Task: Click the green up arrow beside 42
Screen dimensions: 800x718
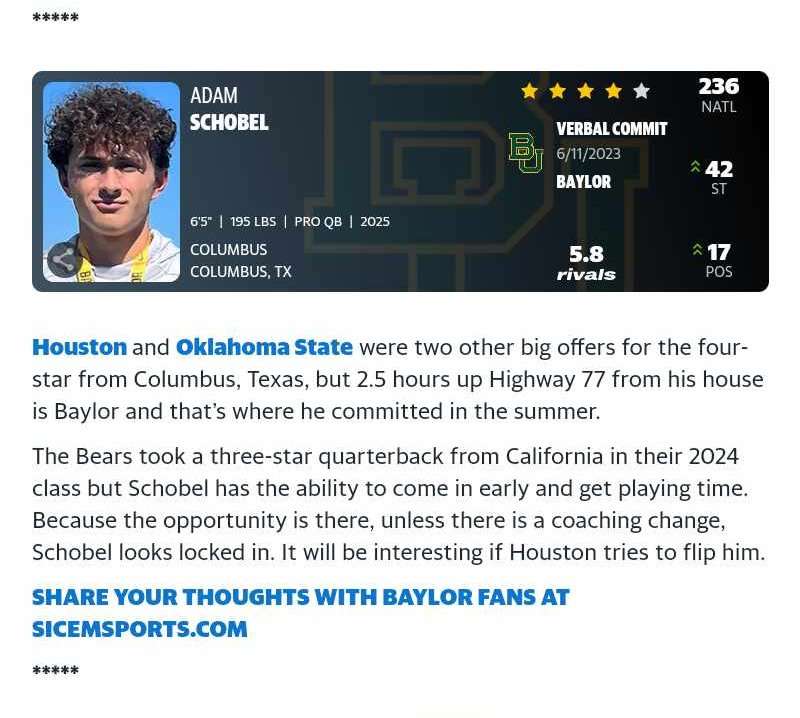Action: click(x=695, y=167)
